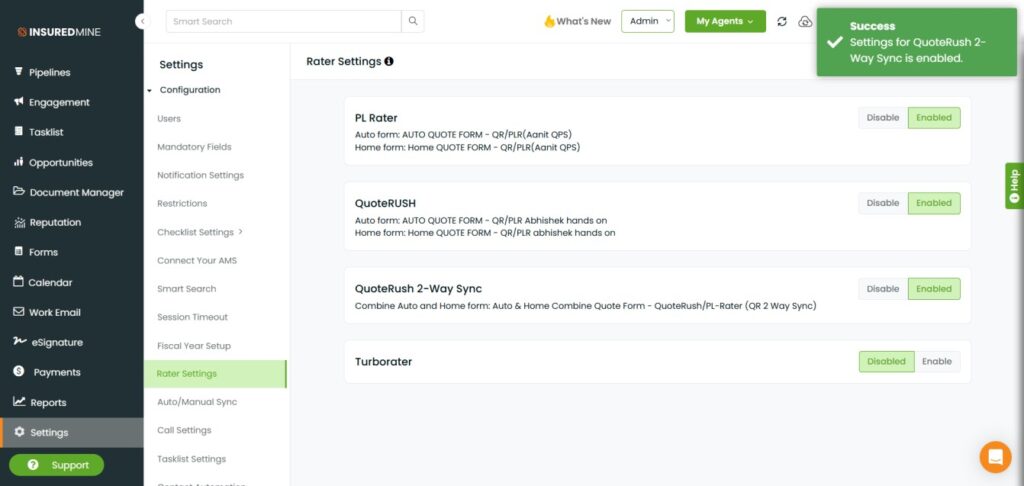
Task: Click Auto form line under QuoteRUSH
Action: click(481, 220)
